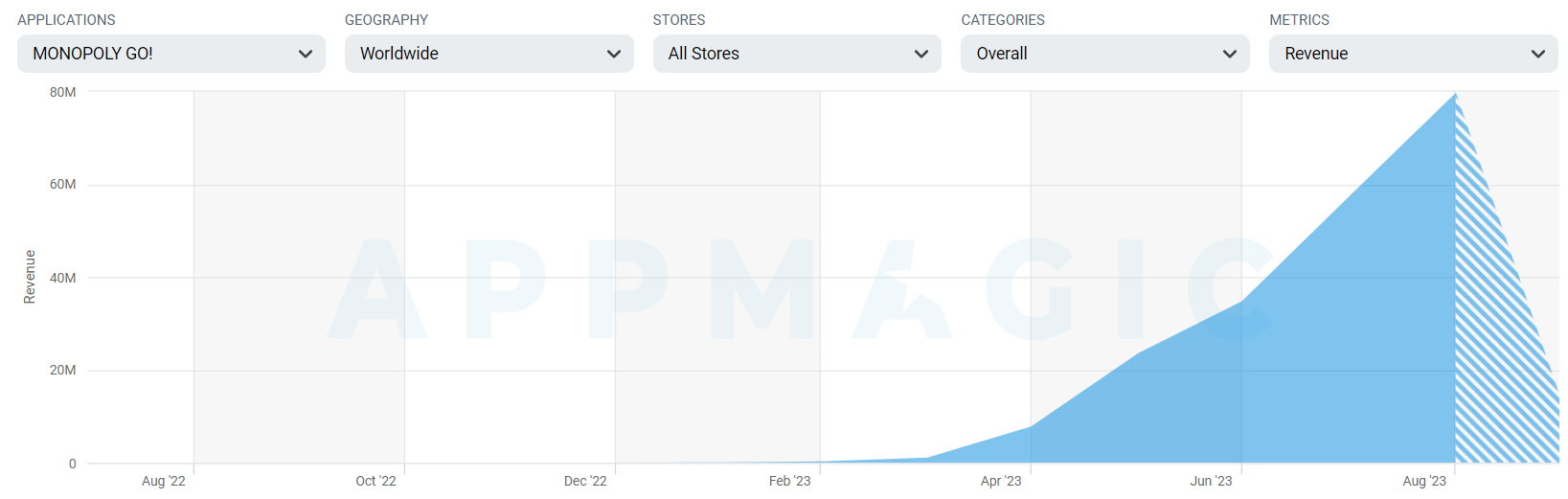Expand the Categories dropdown set to Overall
The image size is (1568, 499).
click(1105, 54)
